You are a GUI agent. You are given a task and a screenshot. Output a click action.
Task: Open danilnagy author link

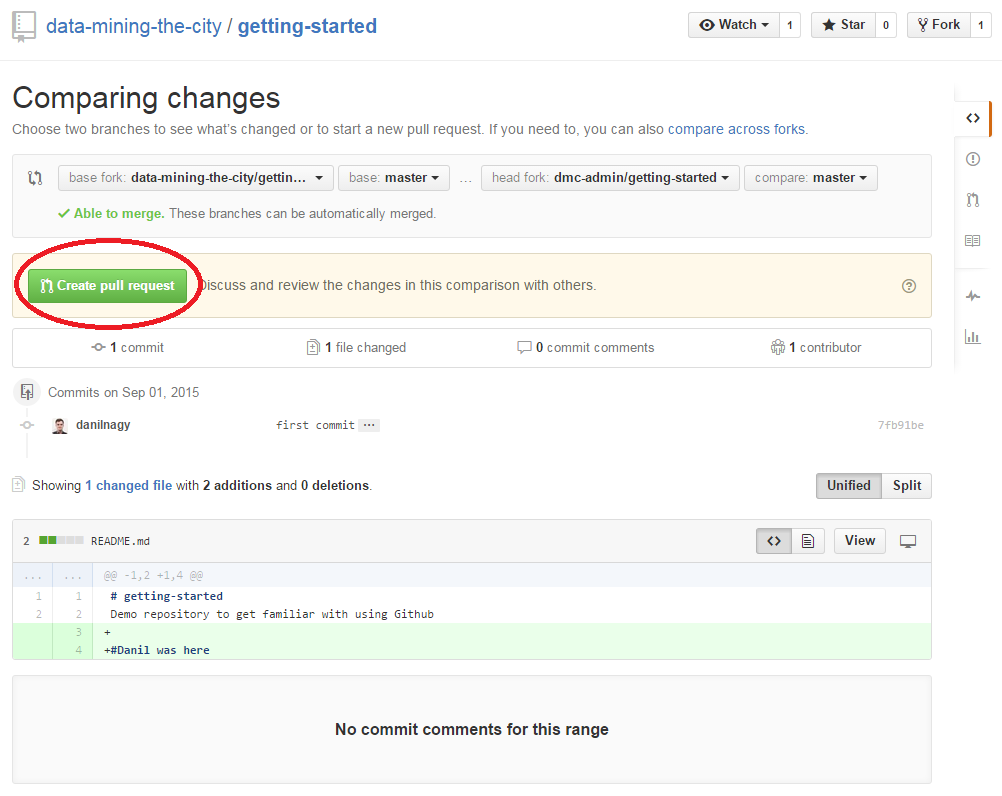pyautogui.click(x=103, y=425)
